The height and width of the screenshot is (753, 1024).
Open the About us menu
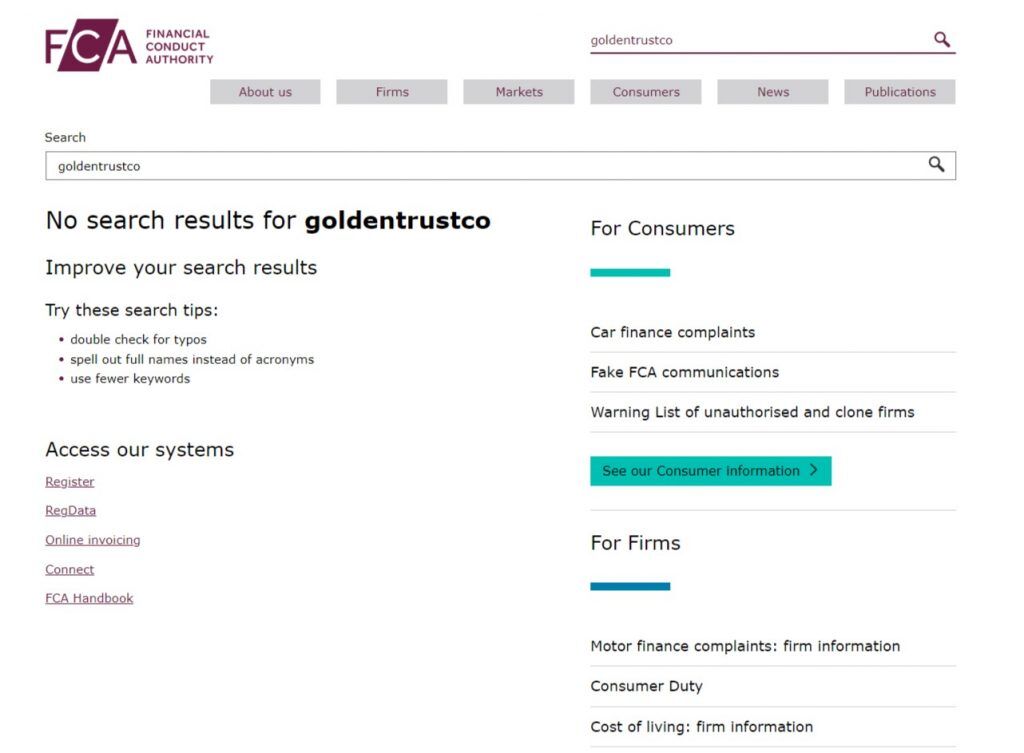[x=265, y=92]
